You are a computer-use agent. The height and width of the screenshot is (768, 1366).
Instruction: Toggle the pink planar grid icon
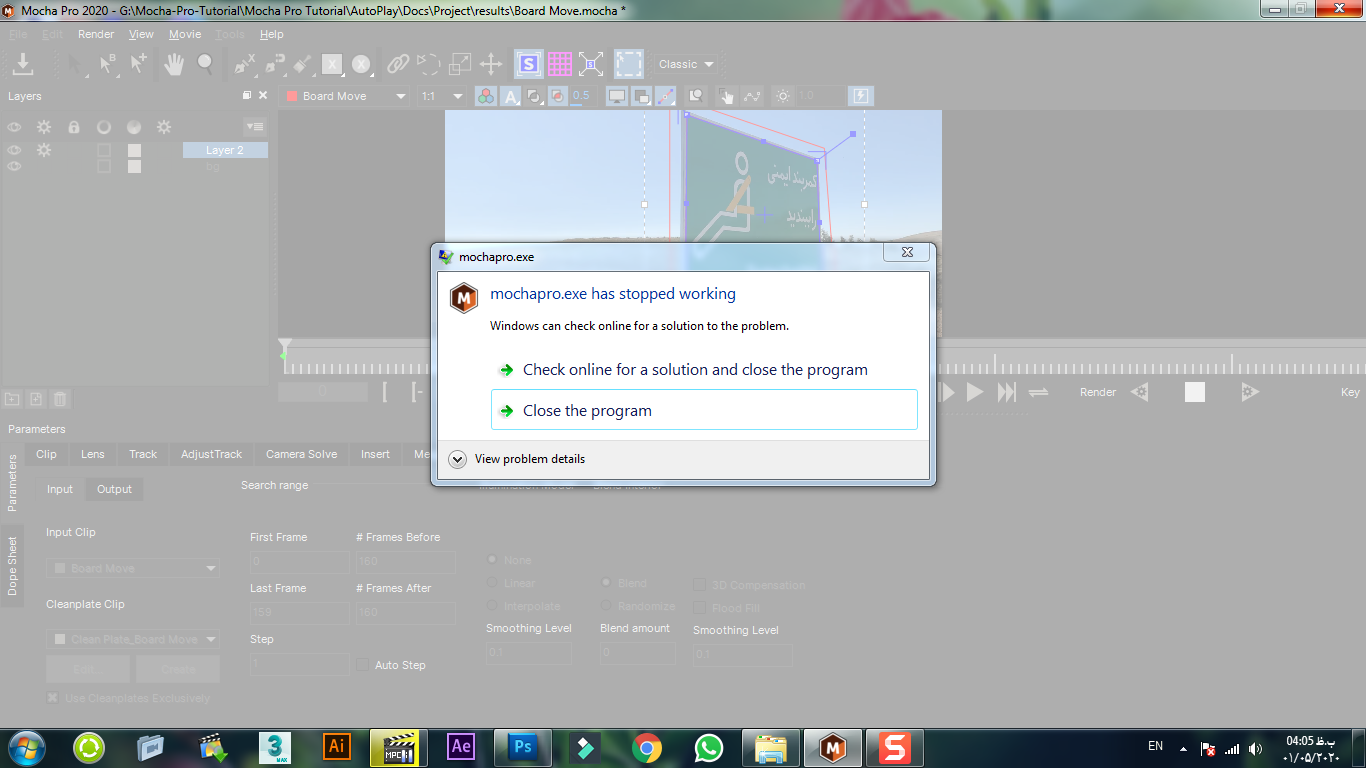point(559,64)
